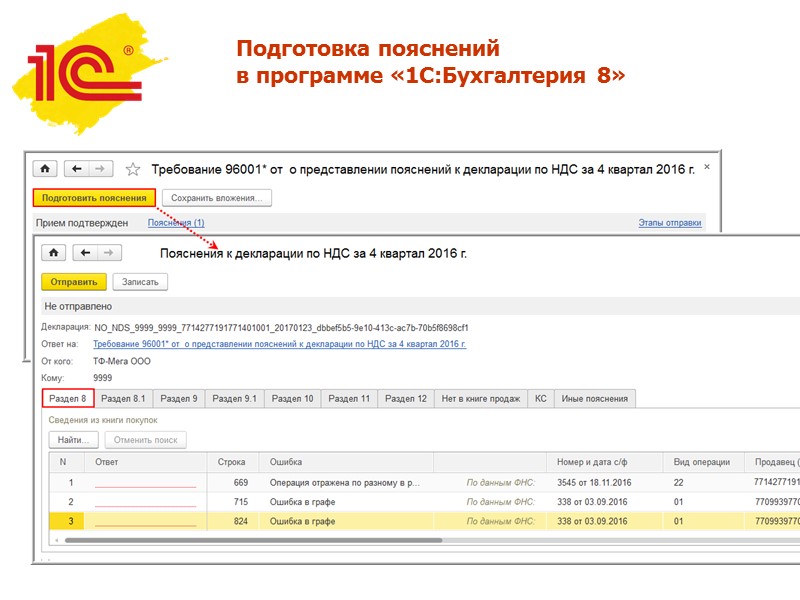
Task: Open the Нет в книге продаж tab
Action: click(x=481, y=398)
